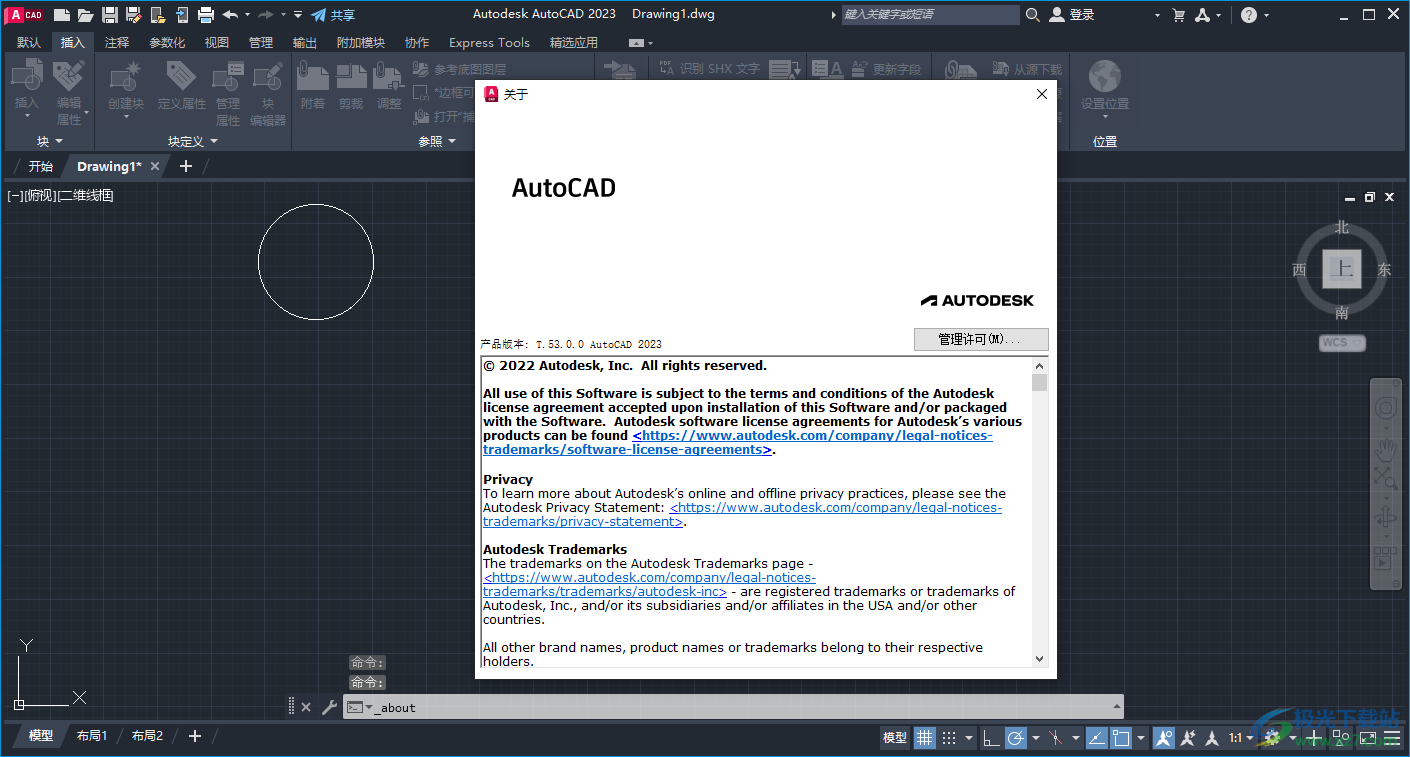Click the 共享 share button
The width and height of the screenshot is (1410, 757).
pos(333,15)
